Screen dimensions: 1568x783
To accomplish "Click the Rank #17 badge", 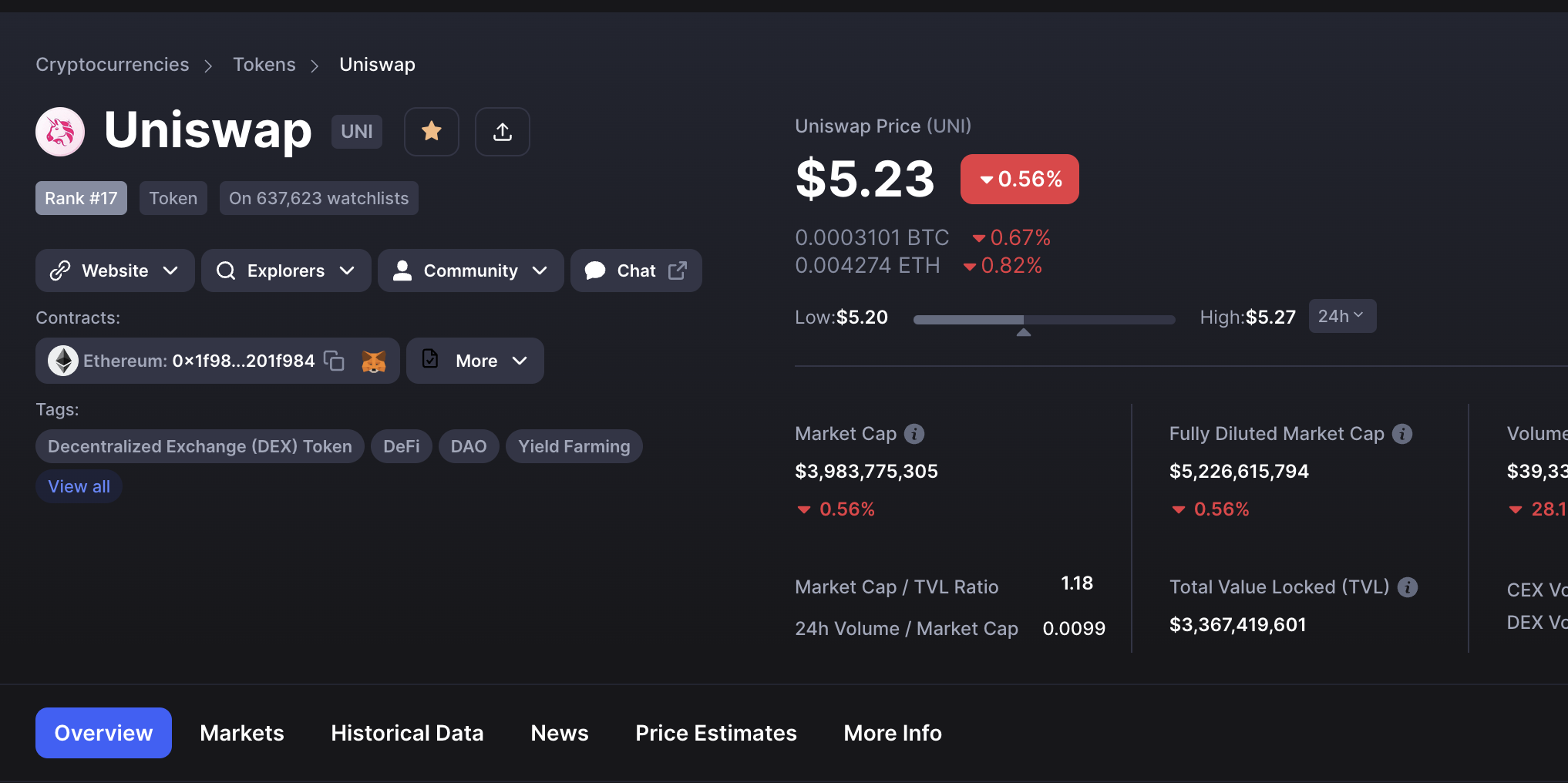I will (x=81, y=198).
